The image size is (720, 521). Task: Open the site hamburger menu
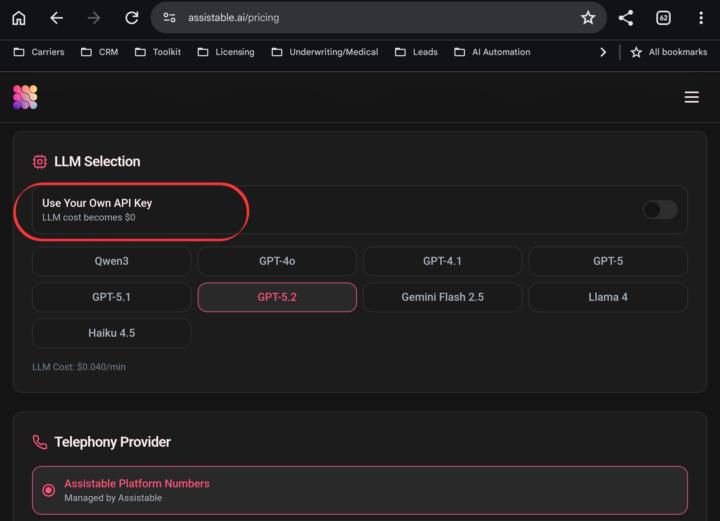pos(692,97)
